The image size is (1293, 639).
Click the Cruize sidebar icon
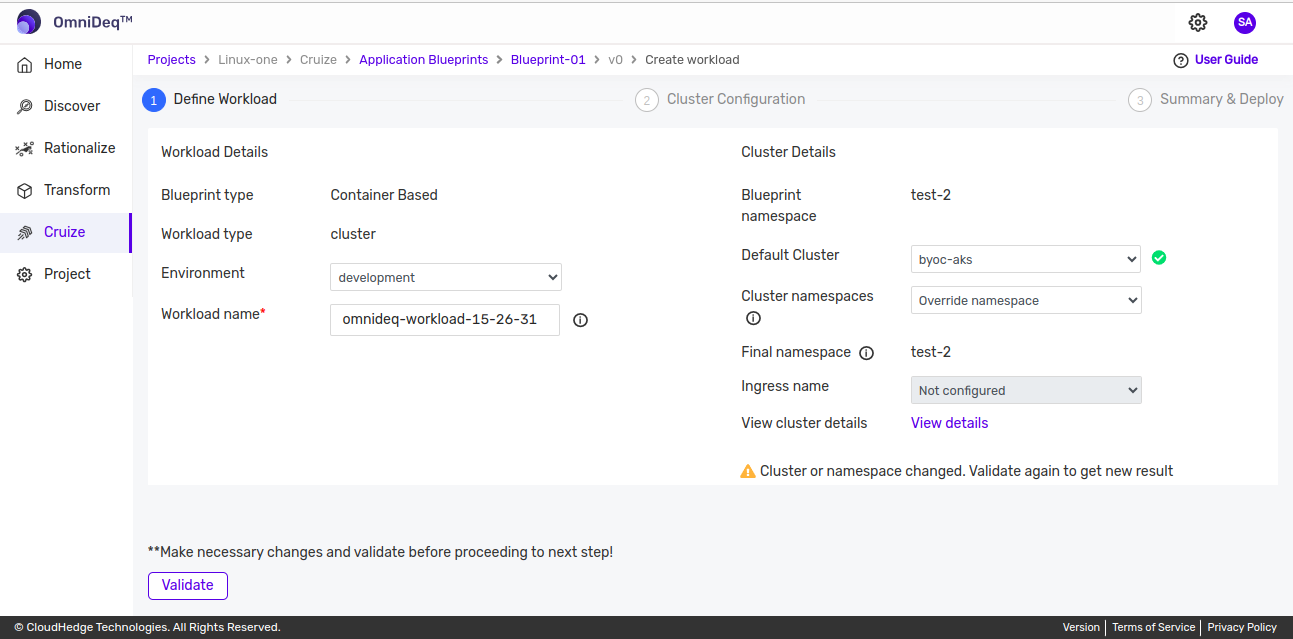pyautogui.click(x=25, y=232)
